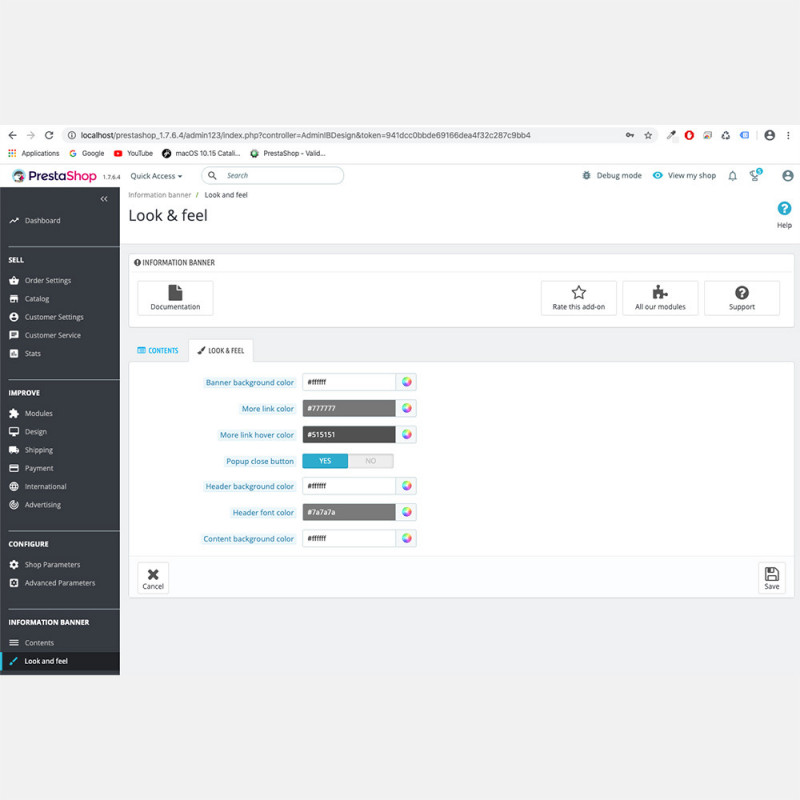The width and height of the screenshot is (800, 800).
Task: Click Rate this add-on star button
Action: tap(579, 298)
